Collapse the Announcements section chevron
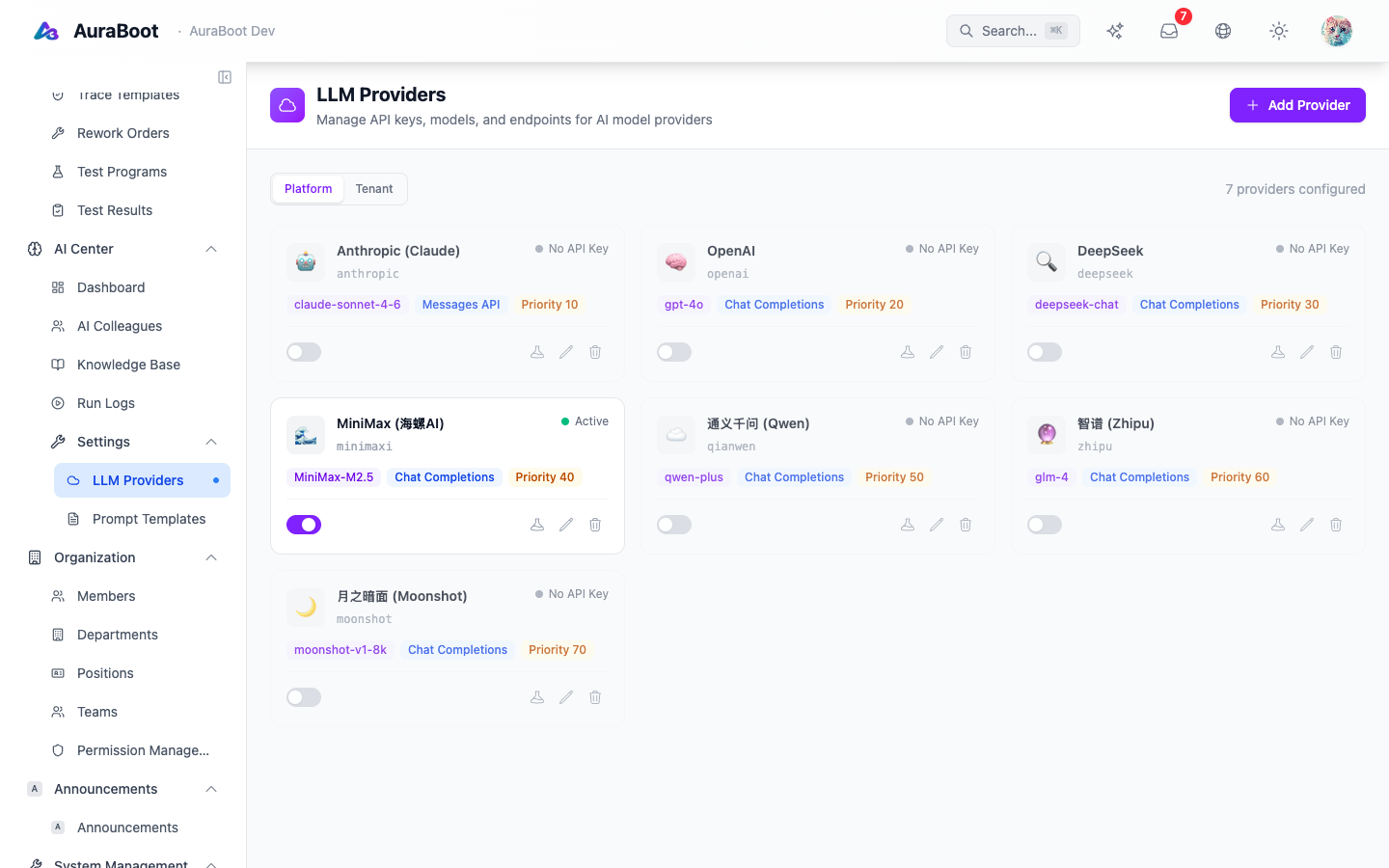The height and width of the screenshot is (868, 1389). pyautogui.click(x=211, y=789)
